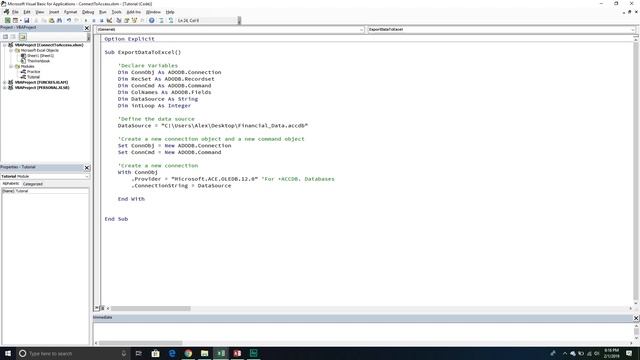The image size is (640, 360).
Task: Open Project Explorer via toolbar icon
Action: (x=119, y=20)
